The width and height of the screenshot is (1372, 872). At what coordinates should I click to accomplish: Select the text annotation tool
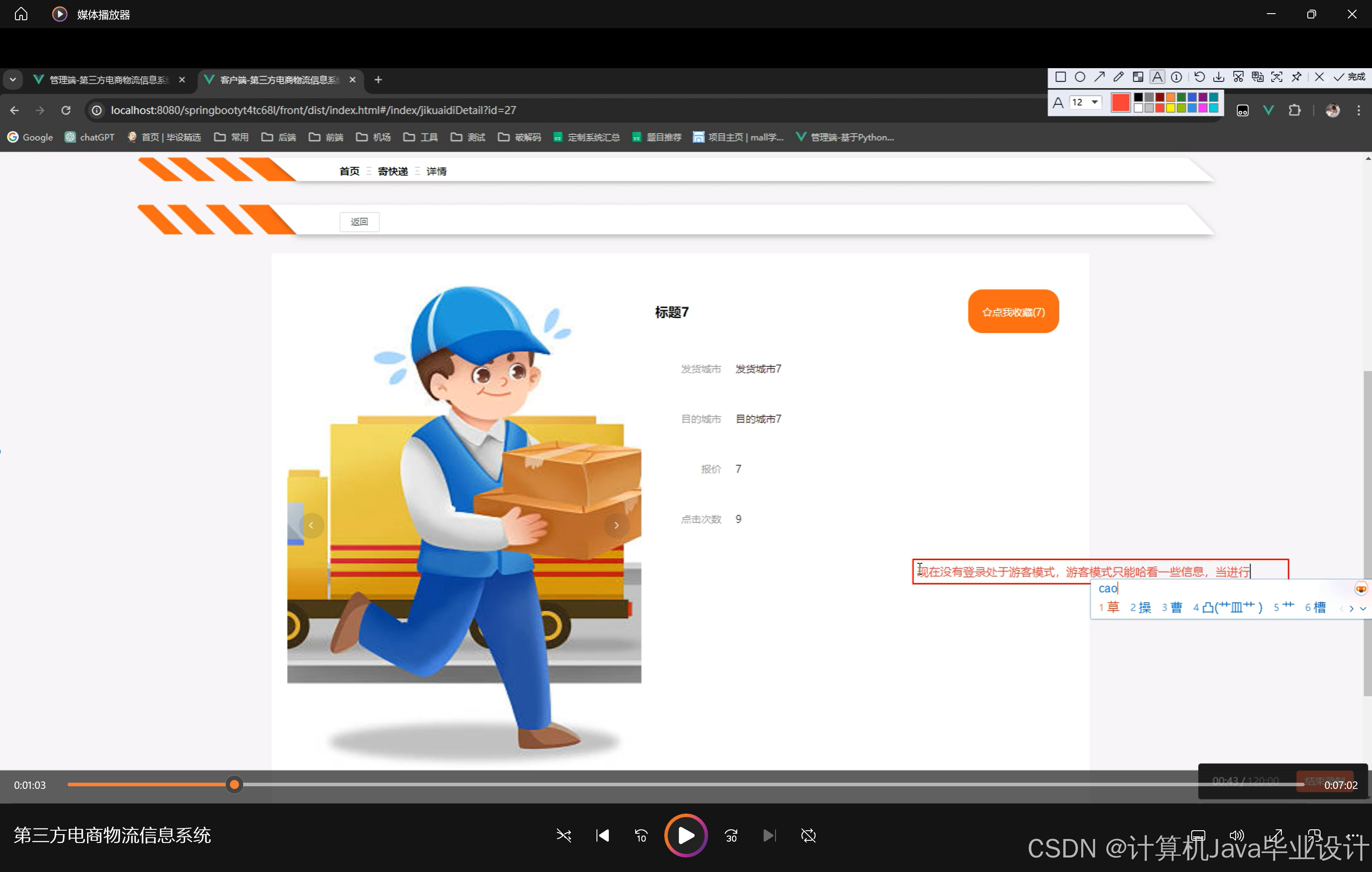pyautogui.click(x=1157, y=77)
